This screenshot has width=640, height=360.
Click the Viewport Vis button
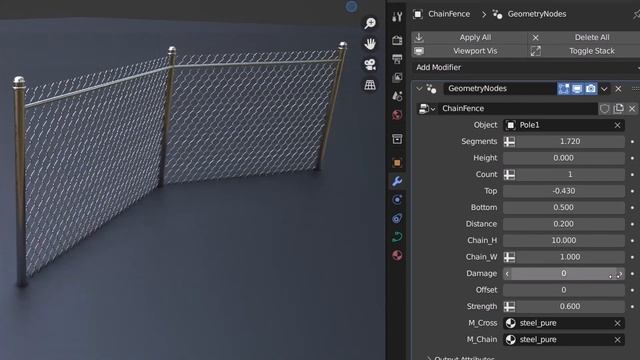click(x=469, y=51)
